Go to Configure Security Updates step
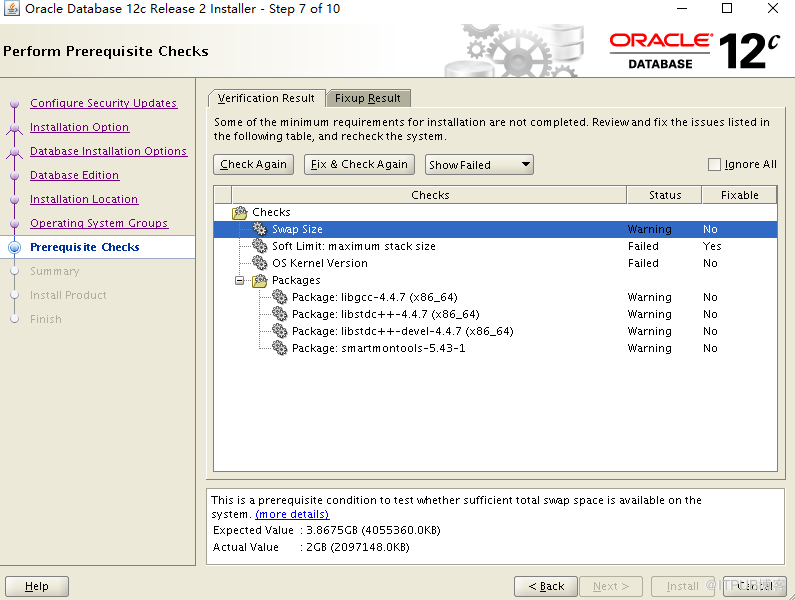This screenshot has width=795, height=600. pyautogui.click(x=103, y=103)
